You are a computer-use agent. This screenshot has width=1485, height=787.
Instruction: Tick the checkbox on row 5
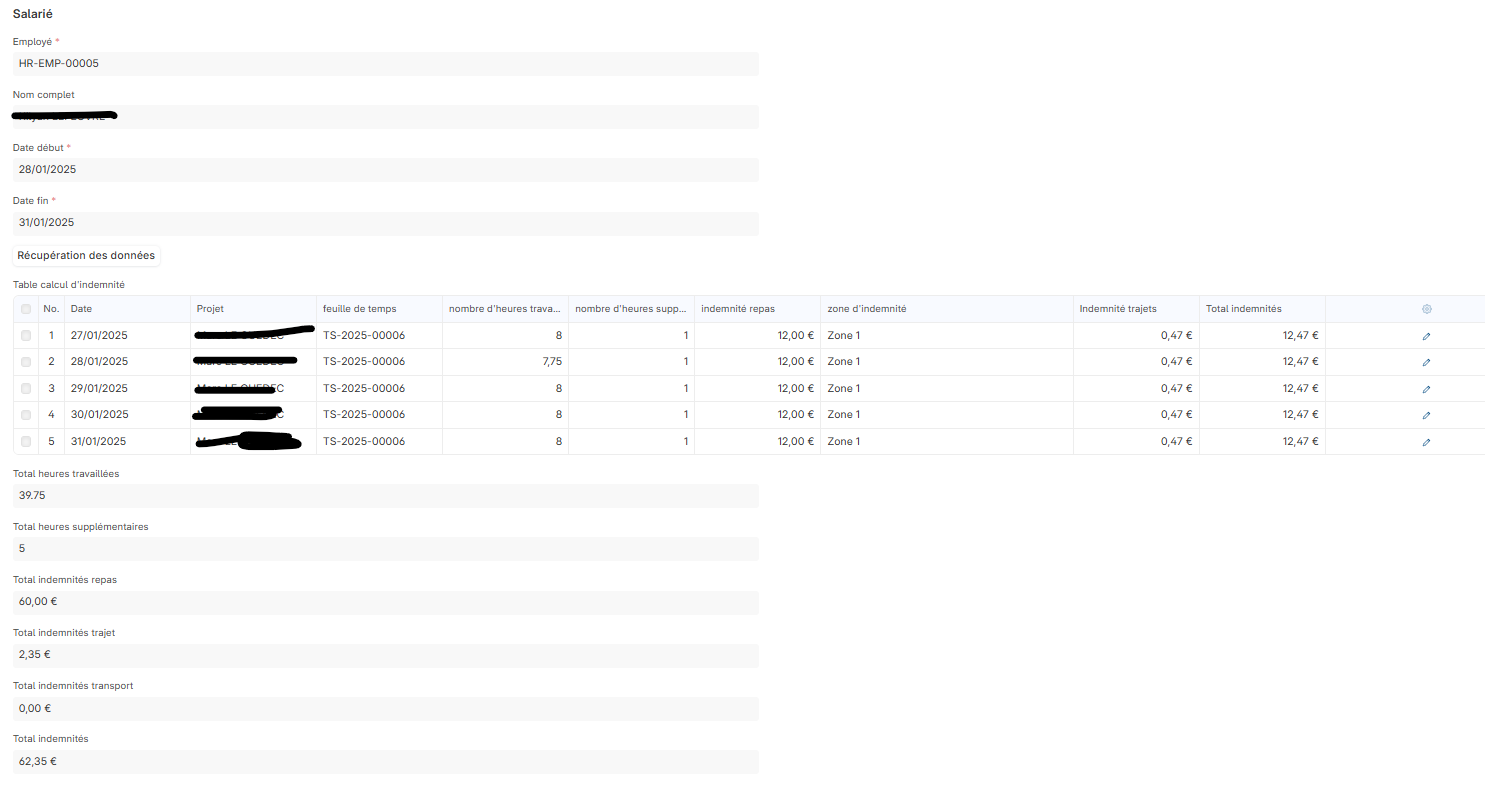(26, 442)
